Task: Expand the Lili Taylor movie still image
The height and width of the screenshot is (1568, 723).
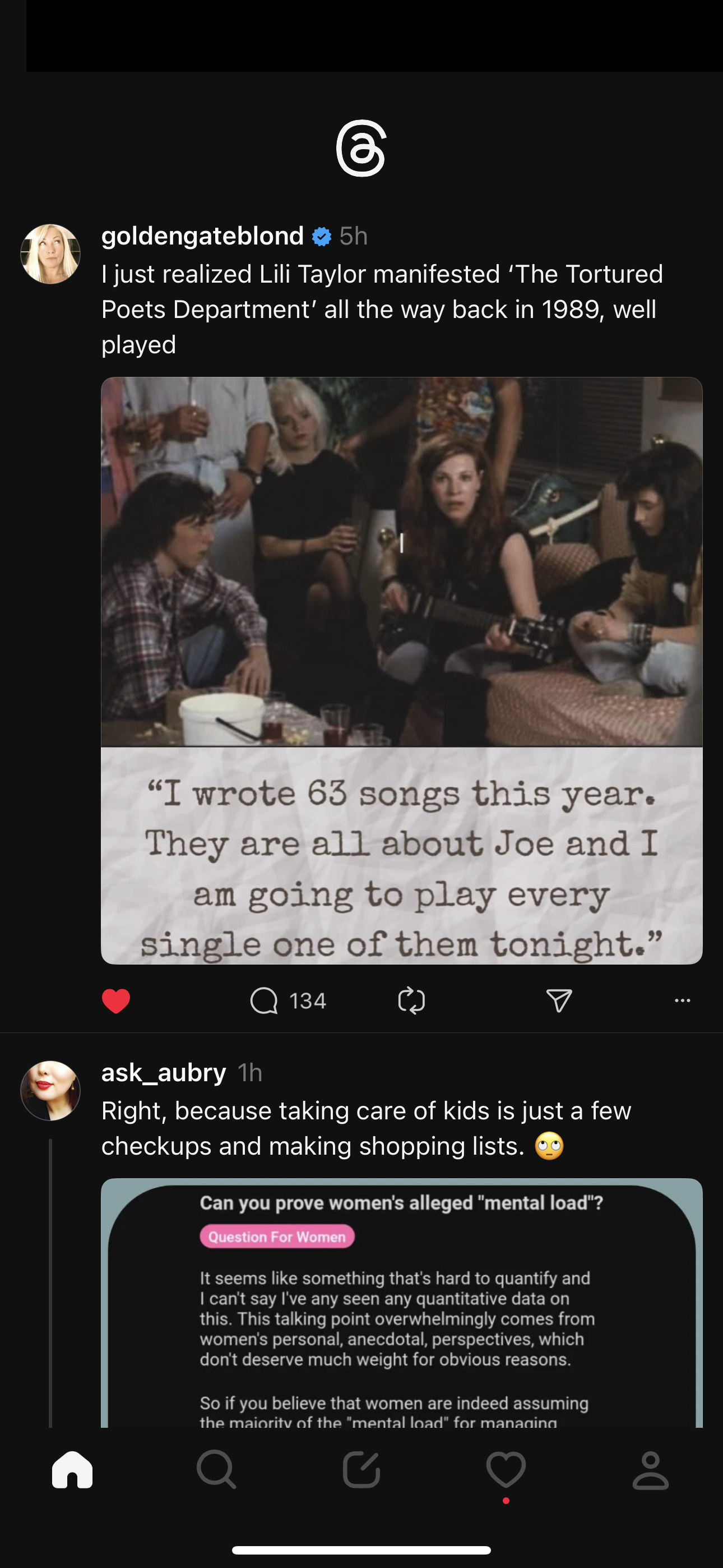Action: 402,561
